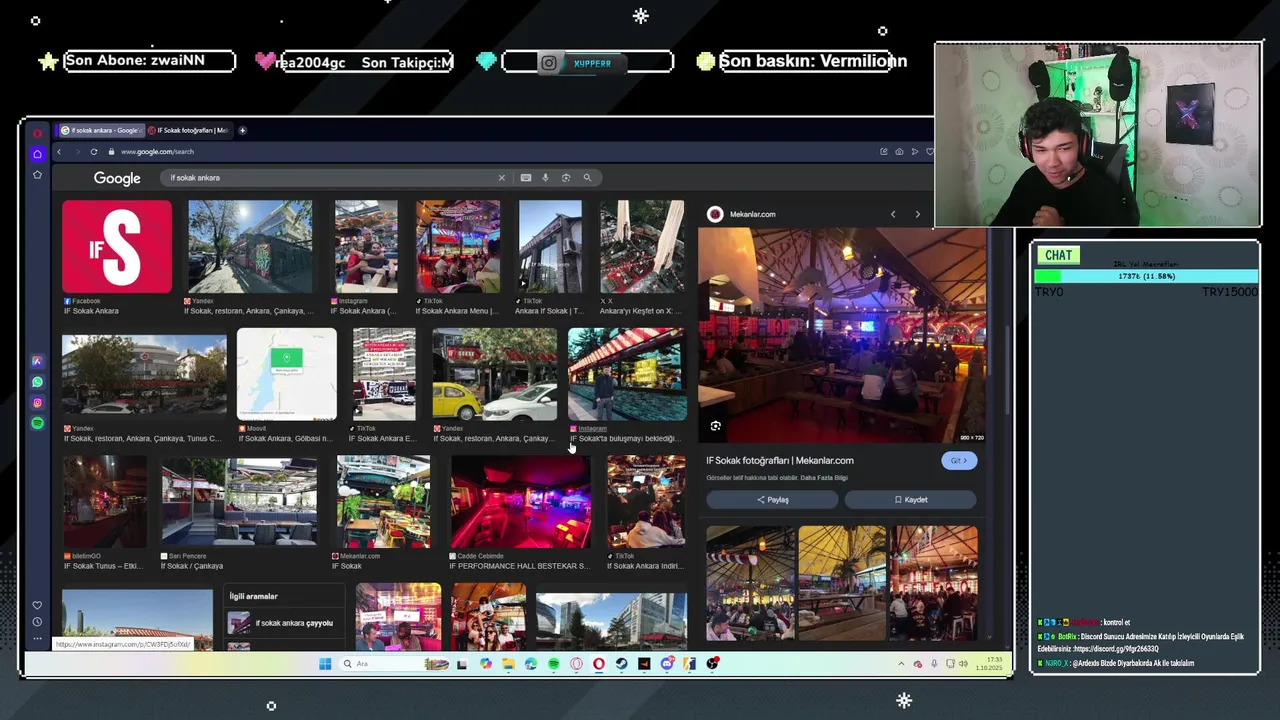Image resolution: width=1280 pixels, height=720 pixels.
Task: Open the three-dot sidebar setup menu
Action: point(37,638)
